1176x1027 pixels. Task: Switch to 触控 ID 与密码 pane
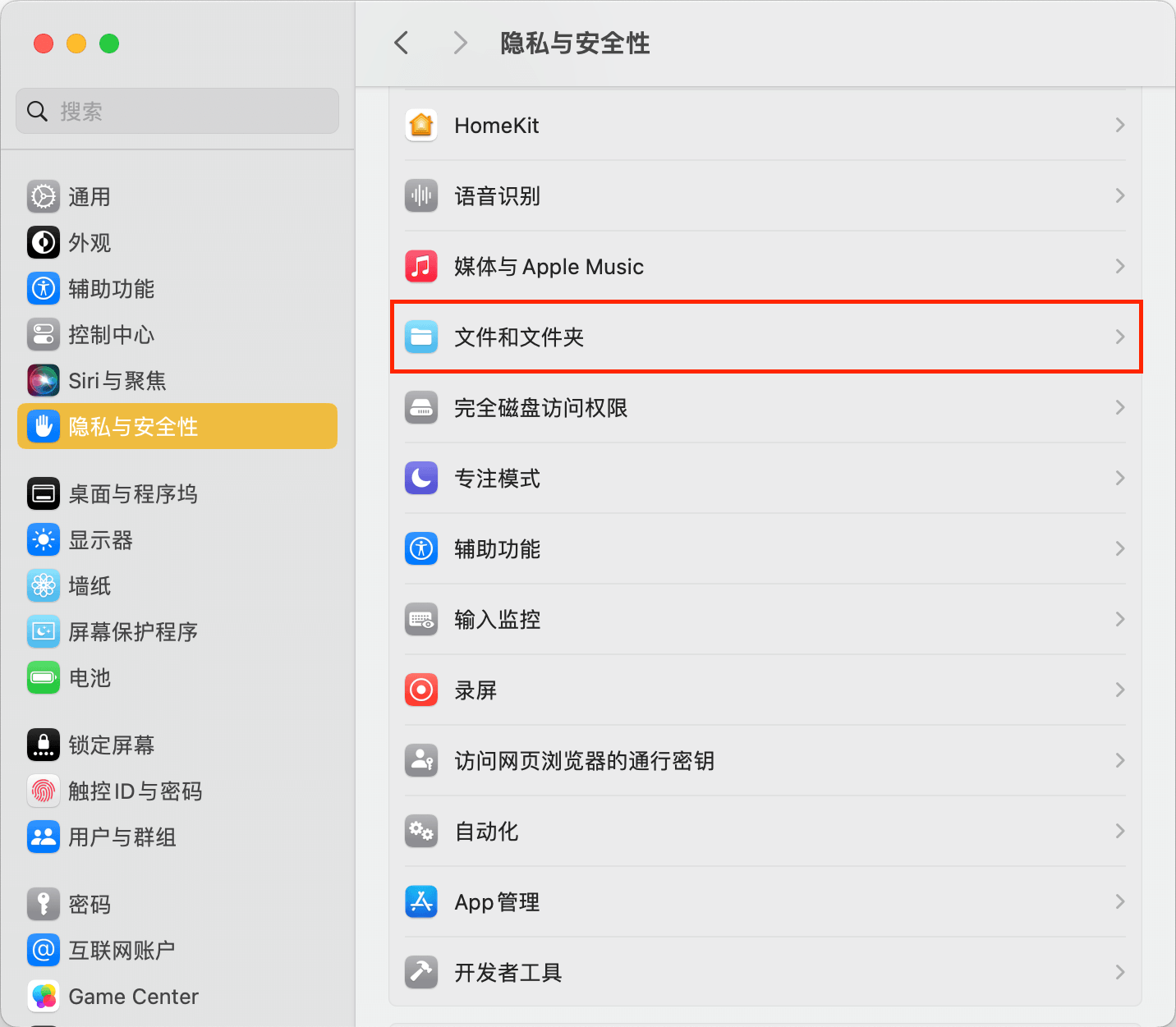pyautogui.click(x=135, y=791)
